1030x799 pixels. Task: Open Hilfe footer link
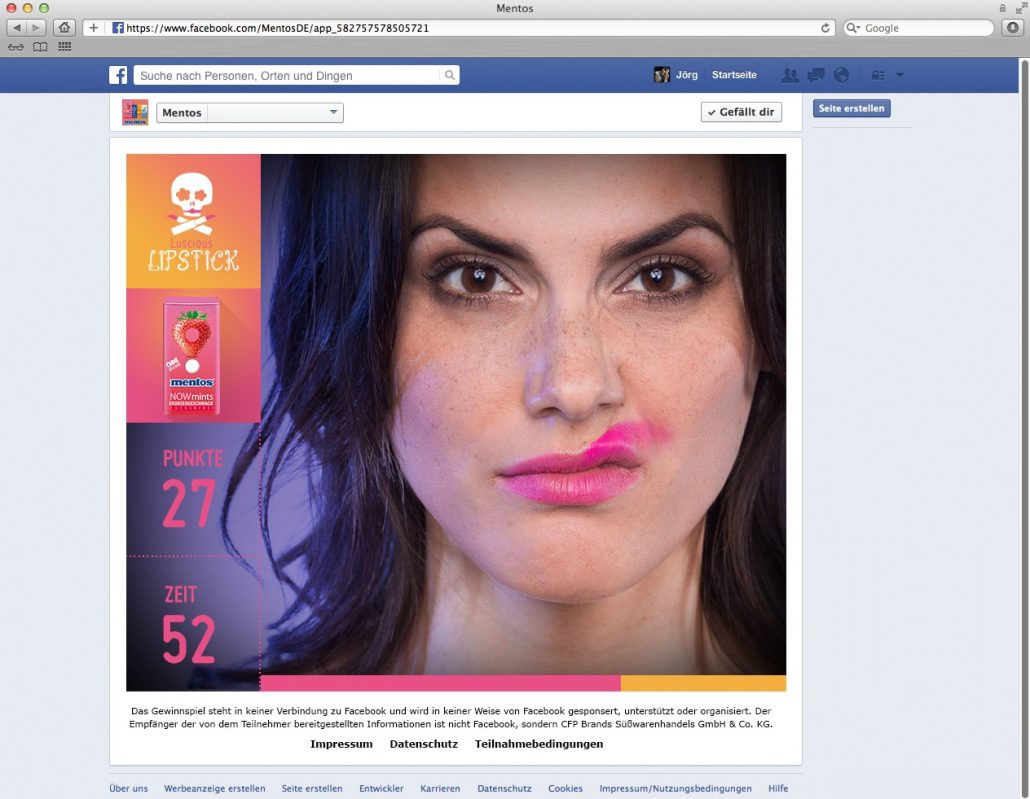pos(778,788)
